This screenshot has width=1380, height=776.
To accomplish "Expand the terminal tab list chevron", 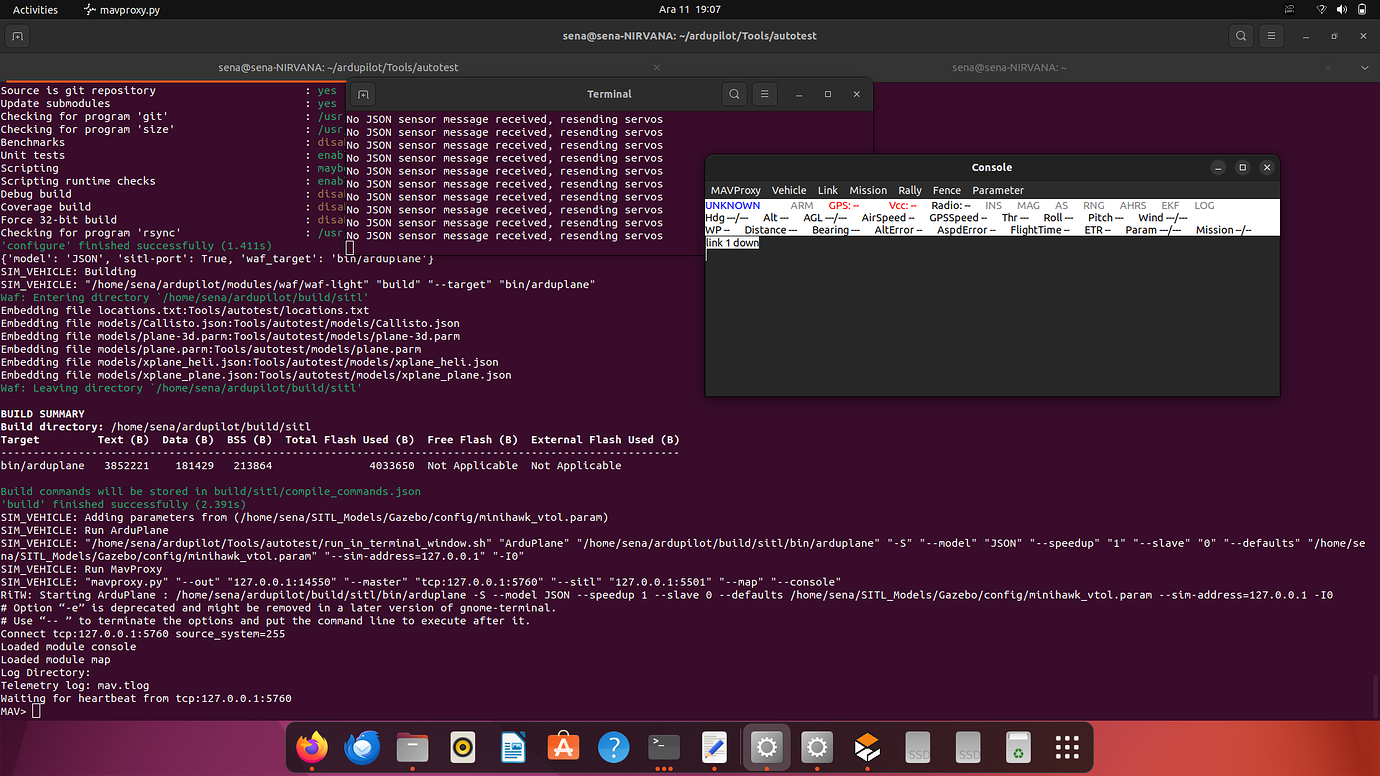I will click(1365, 68).
